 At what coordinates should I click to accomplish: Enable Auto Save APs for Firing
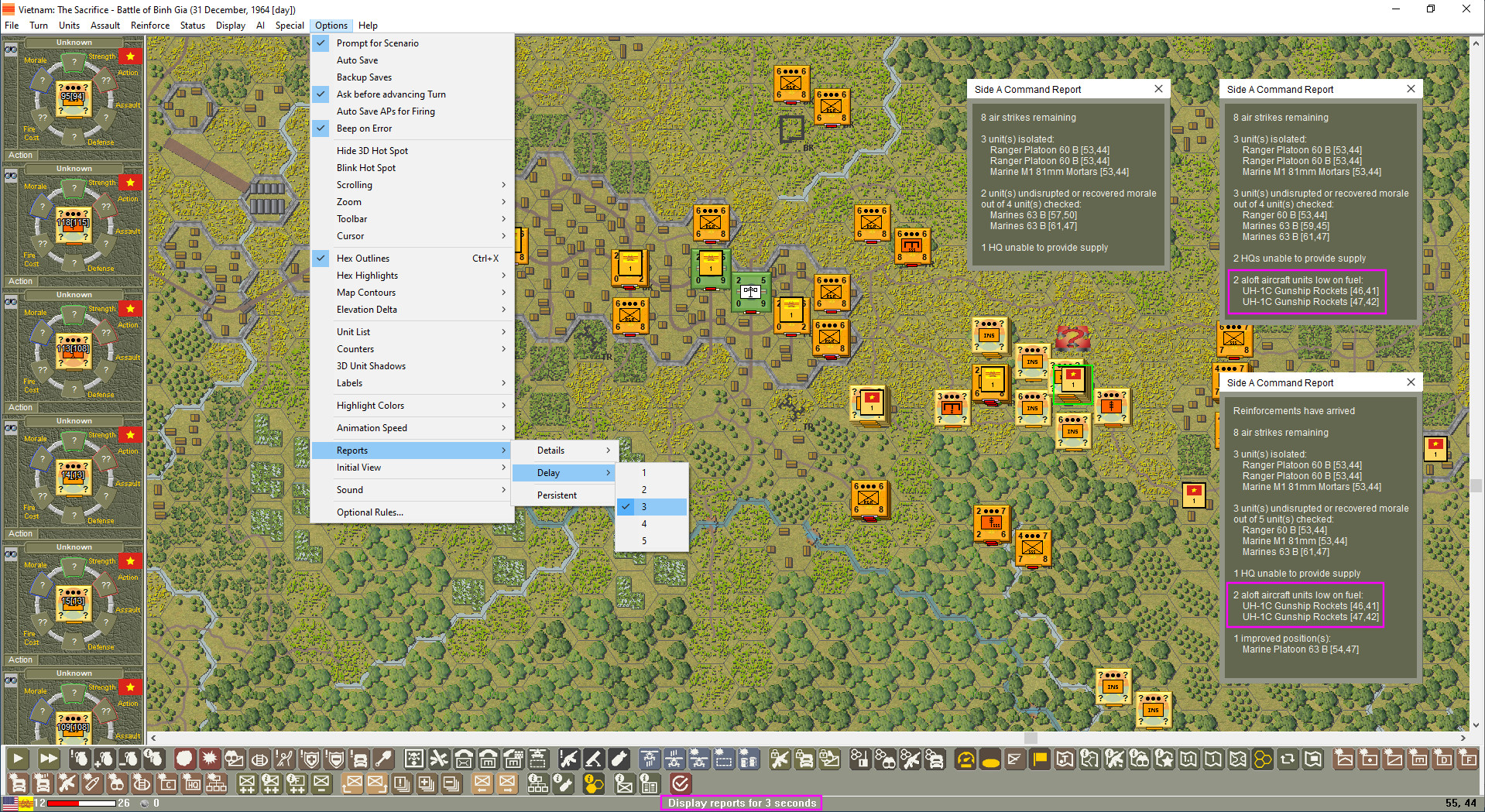(x=413, y=111)
